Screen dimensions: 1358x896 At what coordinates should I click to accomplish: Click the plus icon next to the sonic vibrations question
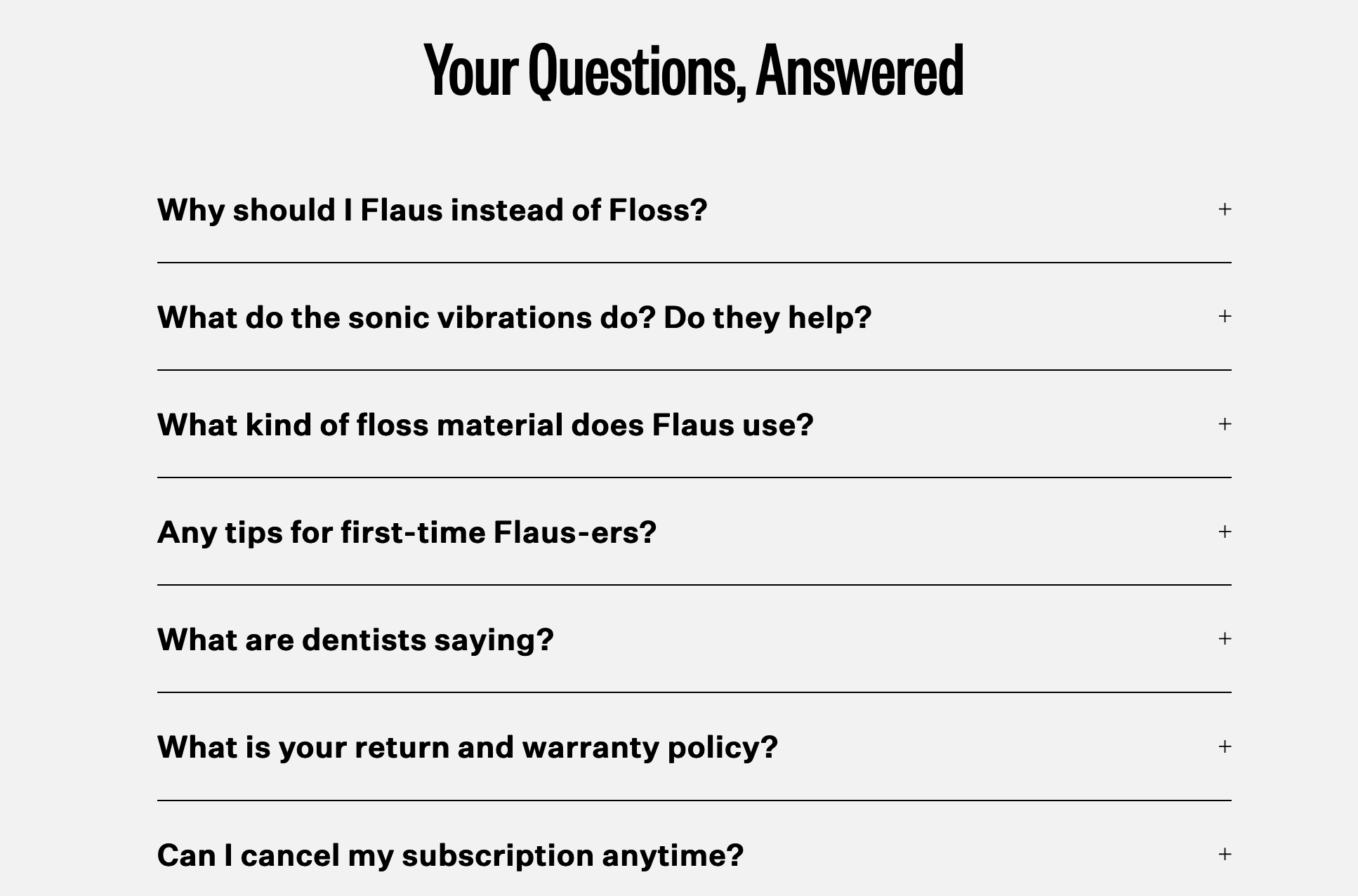pyautogui.click(x=1225, y=317)
